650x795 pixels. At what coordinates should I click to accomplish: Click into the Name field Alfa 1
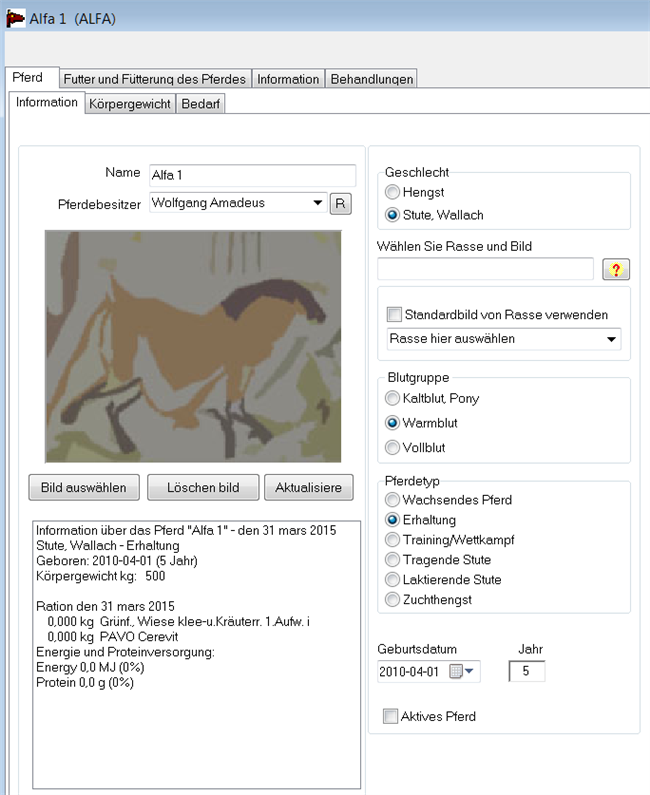click(x=252, y=175)
